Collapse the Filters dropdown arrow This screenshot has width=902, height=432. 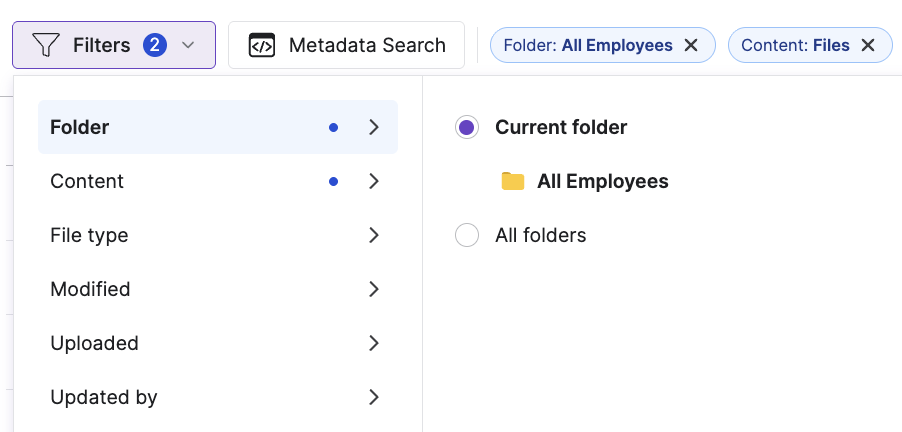click(188, 45)
